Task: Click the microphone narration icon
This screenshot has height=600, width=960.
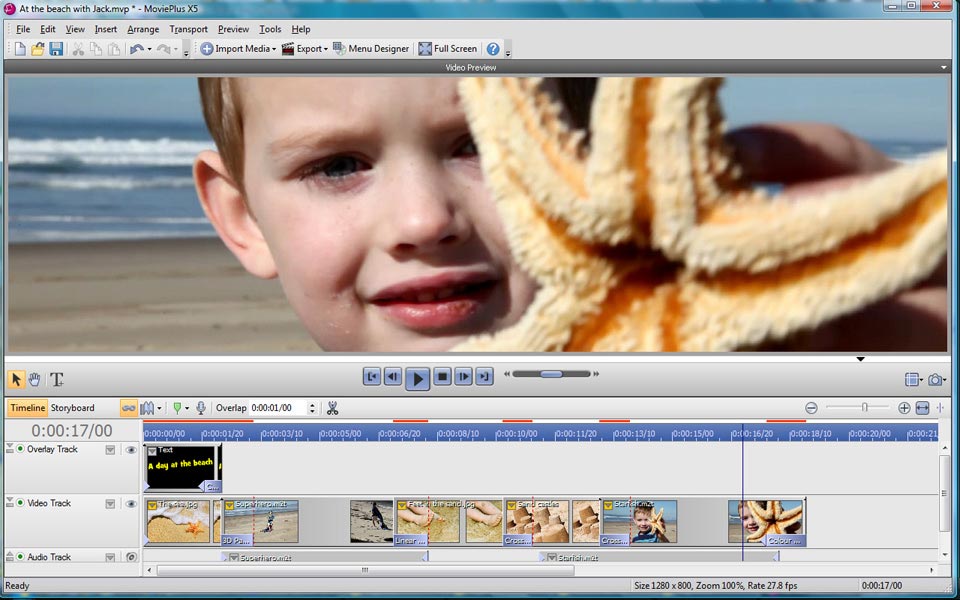Action: coord(201,408)
